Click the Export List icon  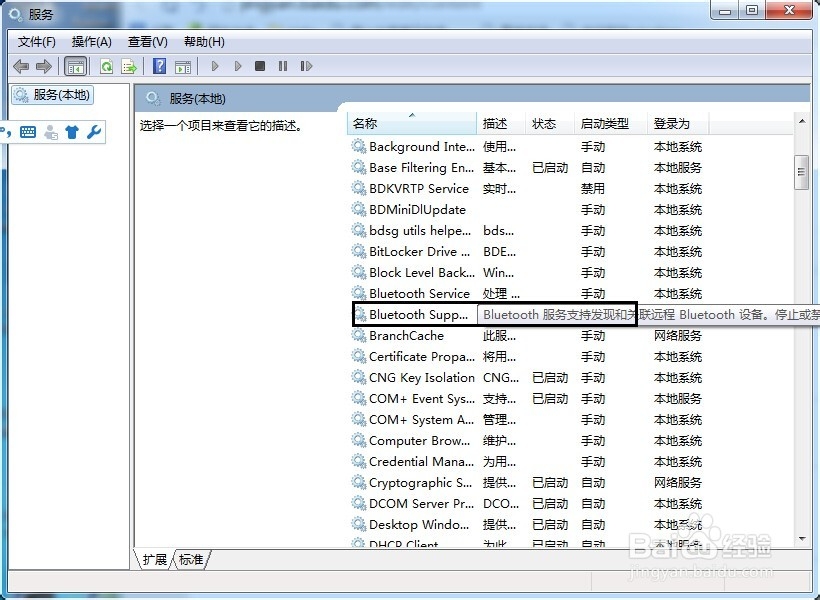[x=129, y=65]
